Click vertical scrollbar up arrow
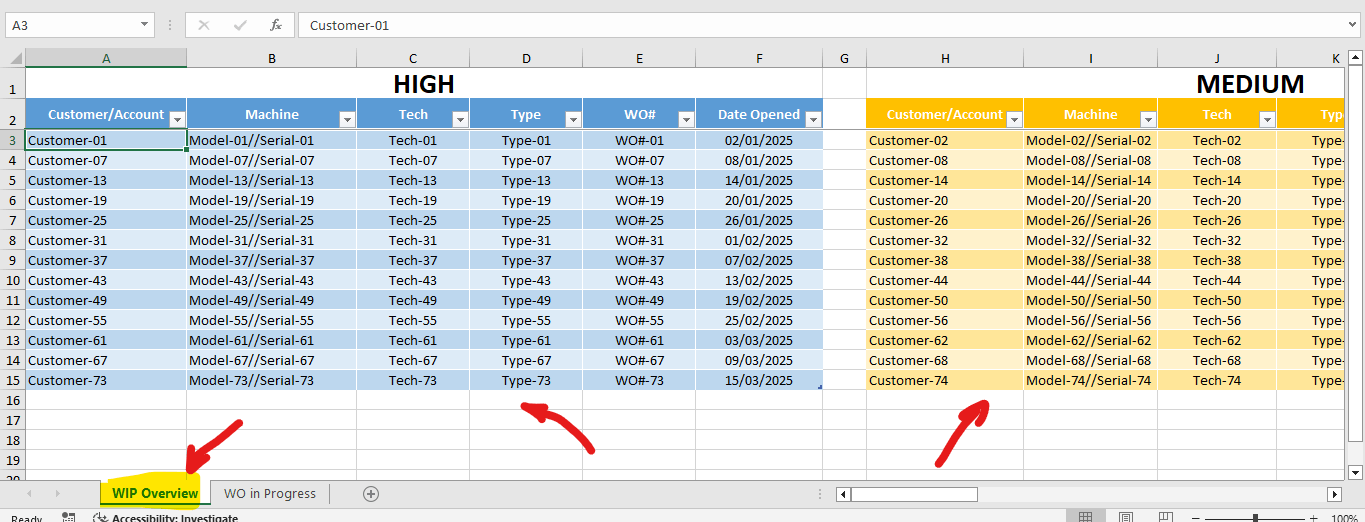This screenshot has height=522, width=1365. click(x=1356, y=57)
